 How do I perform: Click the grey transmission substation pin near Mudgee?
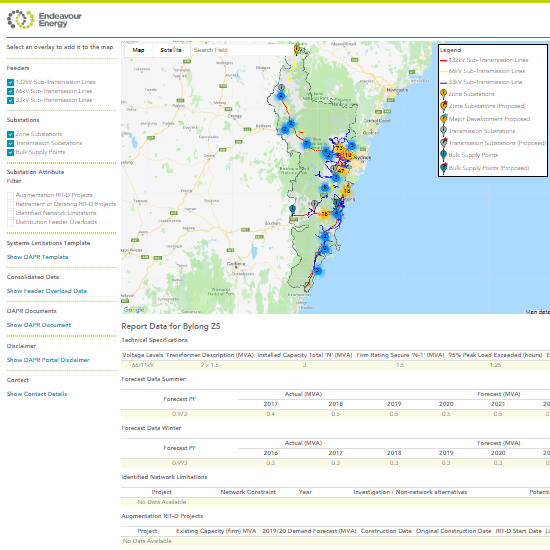(281, 88)
